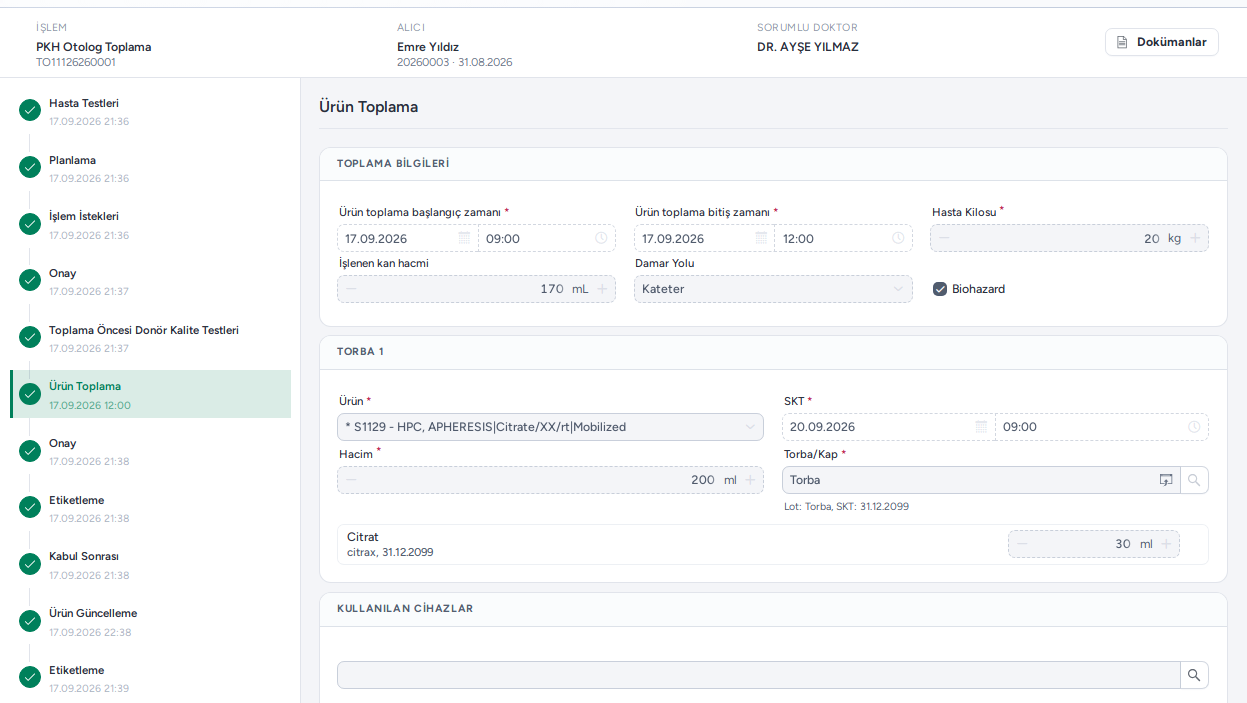Click the used devices search field

[x=759, y=675]
